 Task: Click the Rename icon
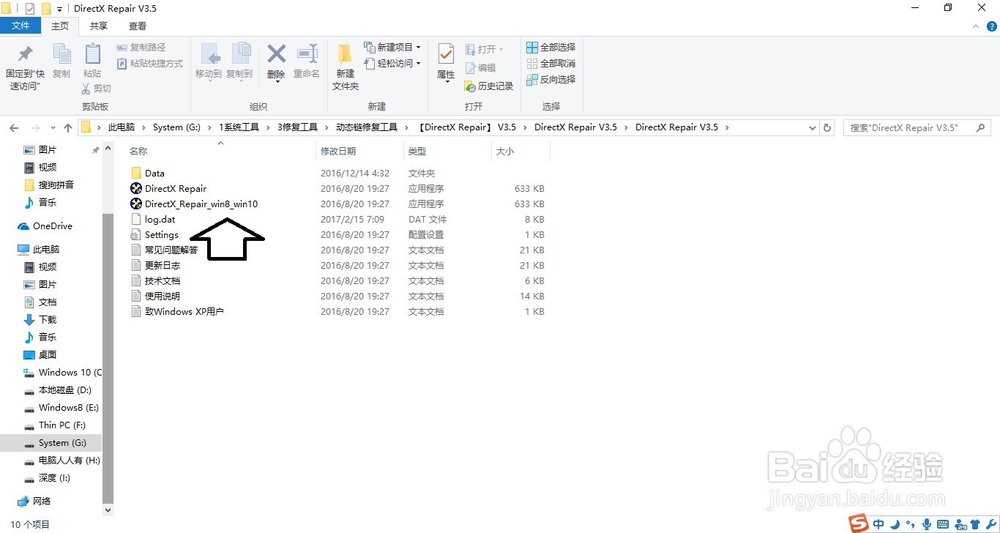[307, 54]
